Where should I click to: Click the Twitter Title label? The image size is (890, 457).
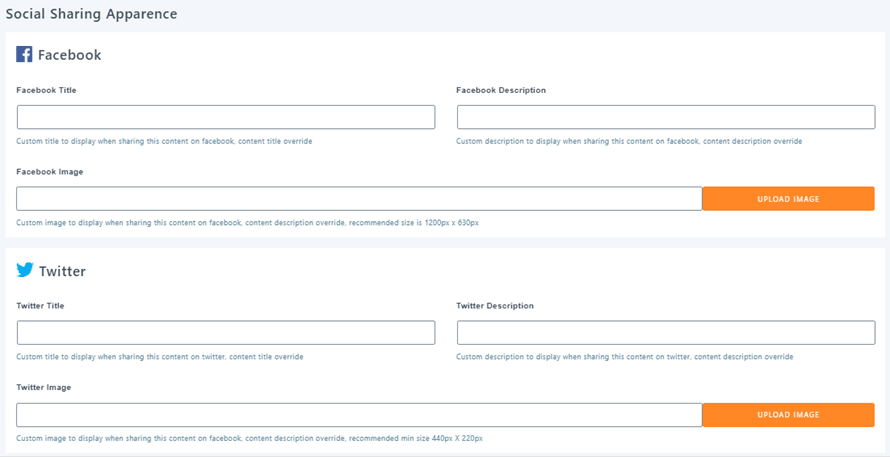(41, 306)
